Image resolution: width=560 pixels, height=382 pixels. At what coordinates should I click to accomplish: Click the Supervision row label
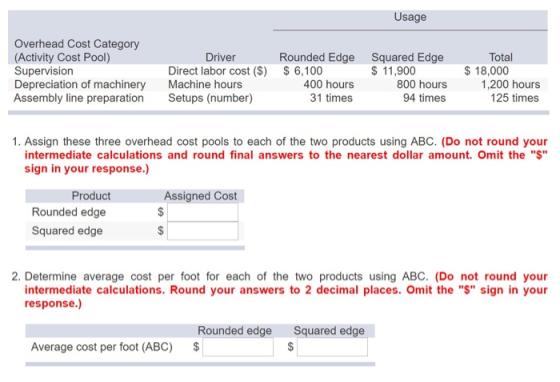coord(44,71)
